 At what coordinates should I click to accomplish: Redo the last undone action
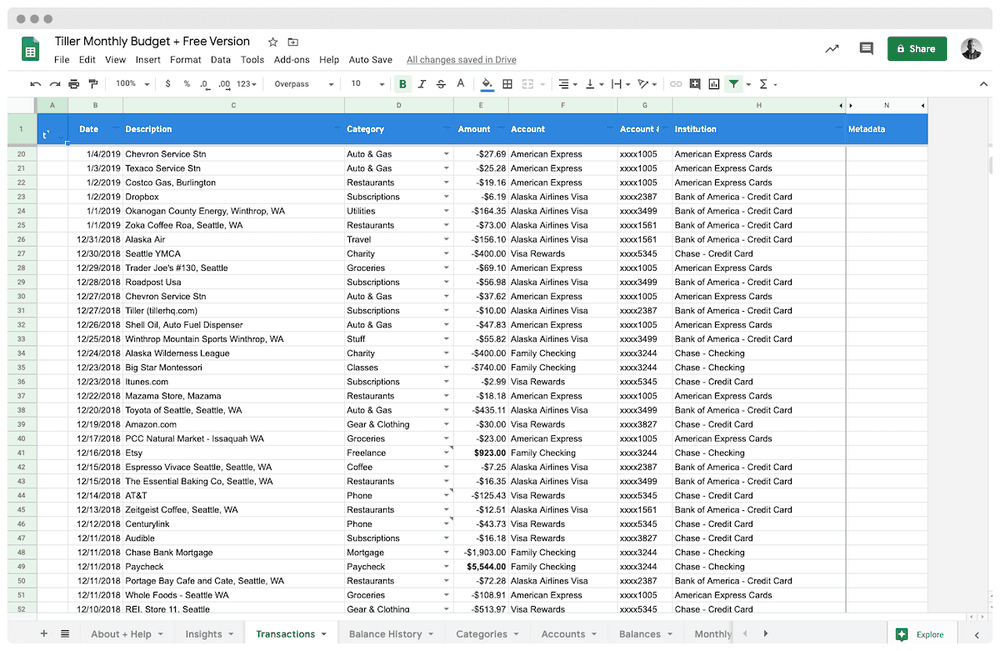[55, 84]
